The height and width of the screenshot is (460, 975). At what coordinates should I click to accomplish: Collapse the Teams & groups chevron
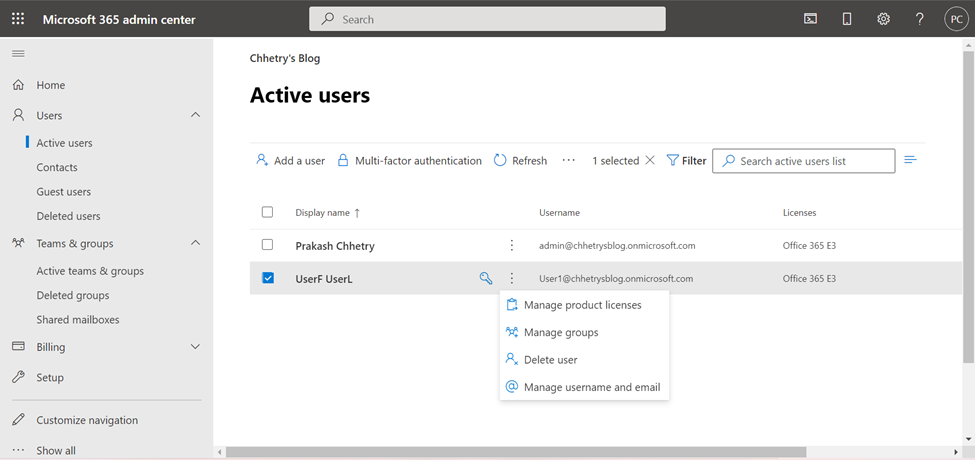(x=195, y=243)
